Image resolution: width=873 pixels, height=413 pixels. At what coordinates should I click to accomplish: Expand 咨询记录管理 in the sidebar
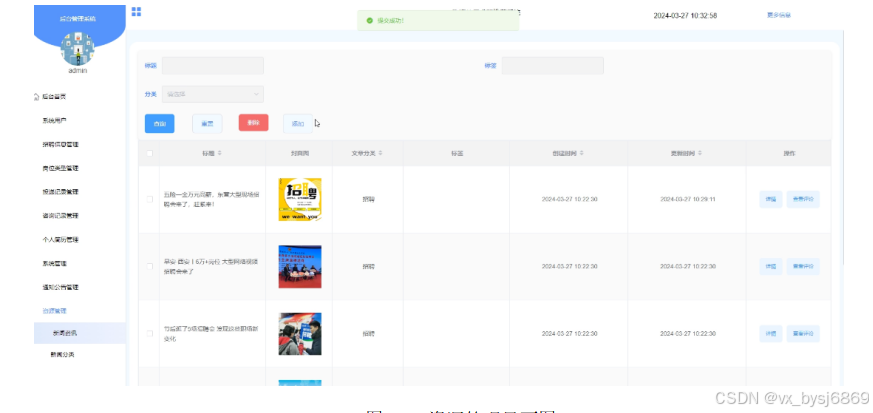coord(61,215)
